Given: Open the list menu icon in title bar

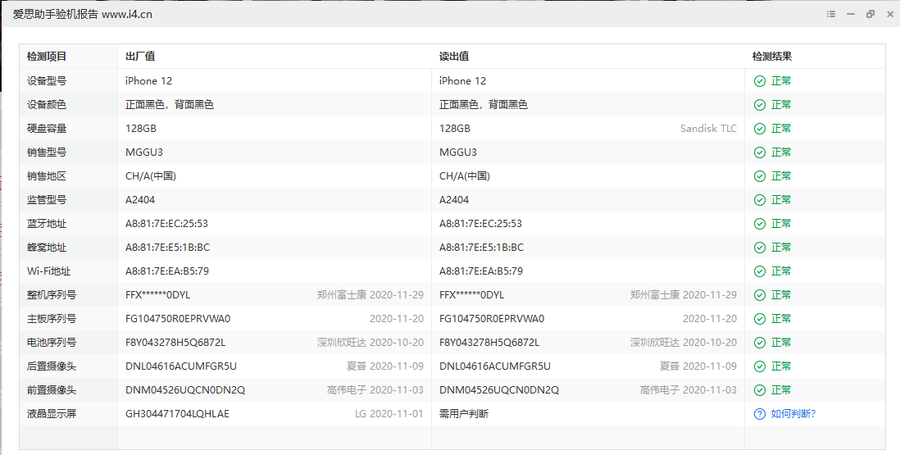Looking at the screenshot, I should click(831, 14).
